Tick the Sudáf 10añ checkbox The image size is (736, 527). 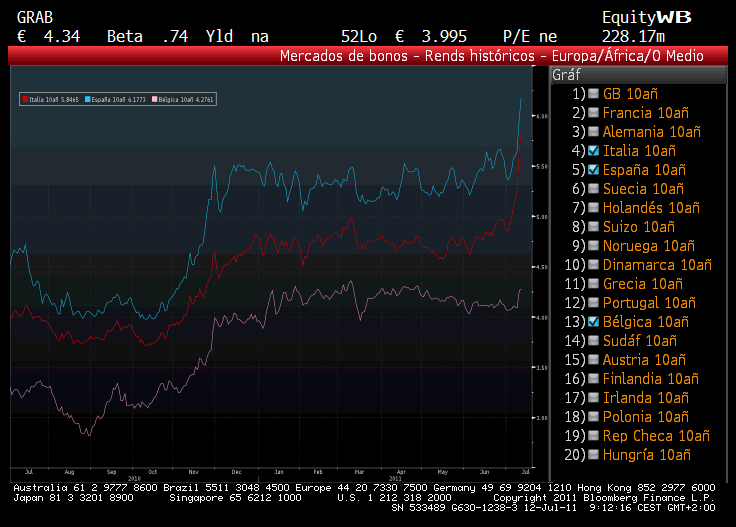coord(593,341)
